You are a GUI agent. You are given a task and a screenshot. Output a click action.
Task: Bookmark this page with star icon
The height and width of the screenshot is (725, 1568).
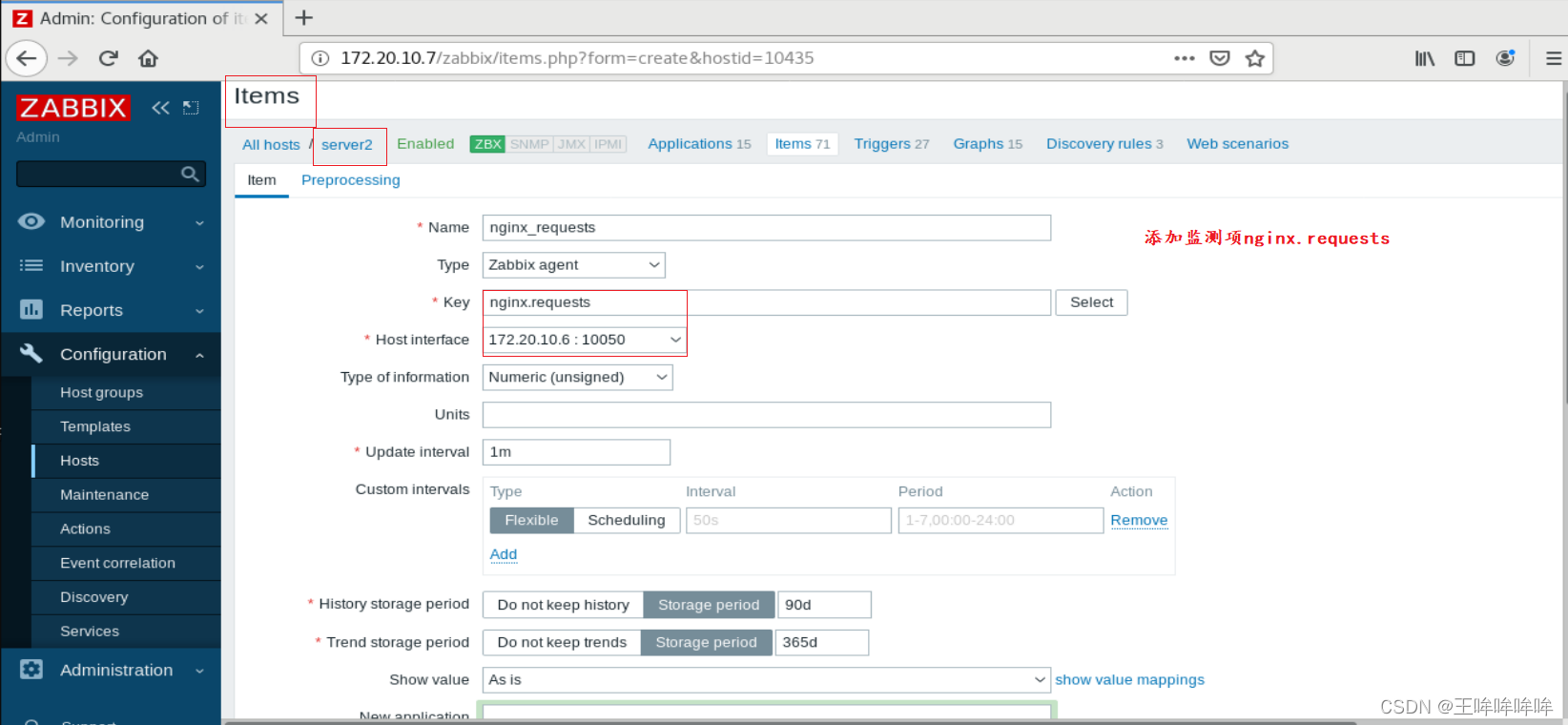click(1255, 58)
